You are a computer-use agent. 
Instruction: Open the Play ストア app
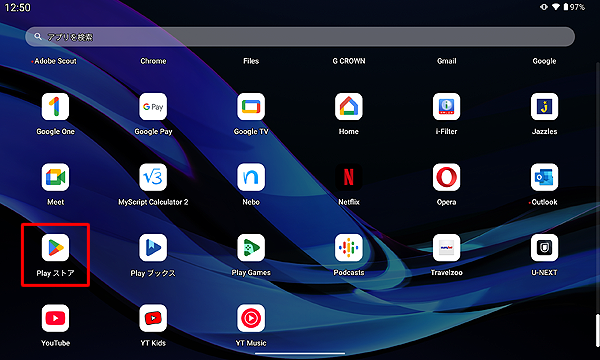coord(55,248)
